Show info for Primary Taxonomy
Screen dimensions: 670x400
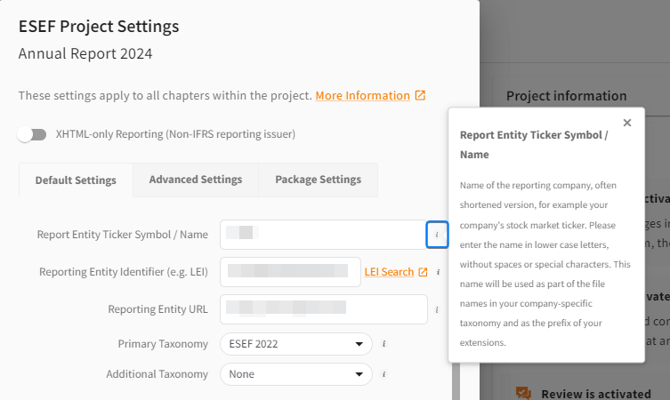384,344
